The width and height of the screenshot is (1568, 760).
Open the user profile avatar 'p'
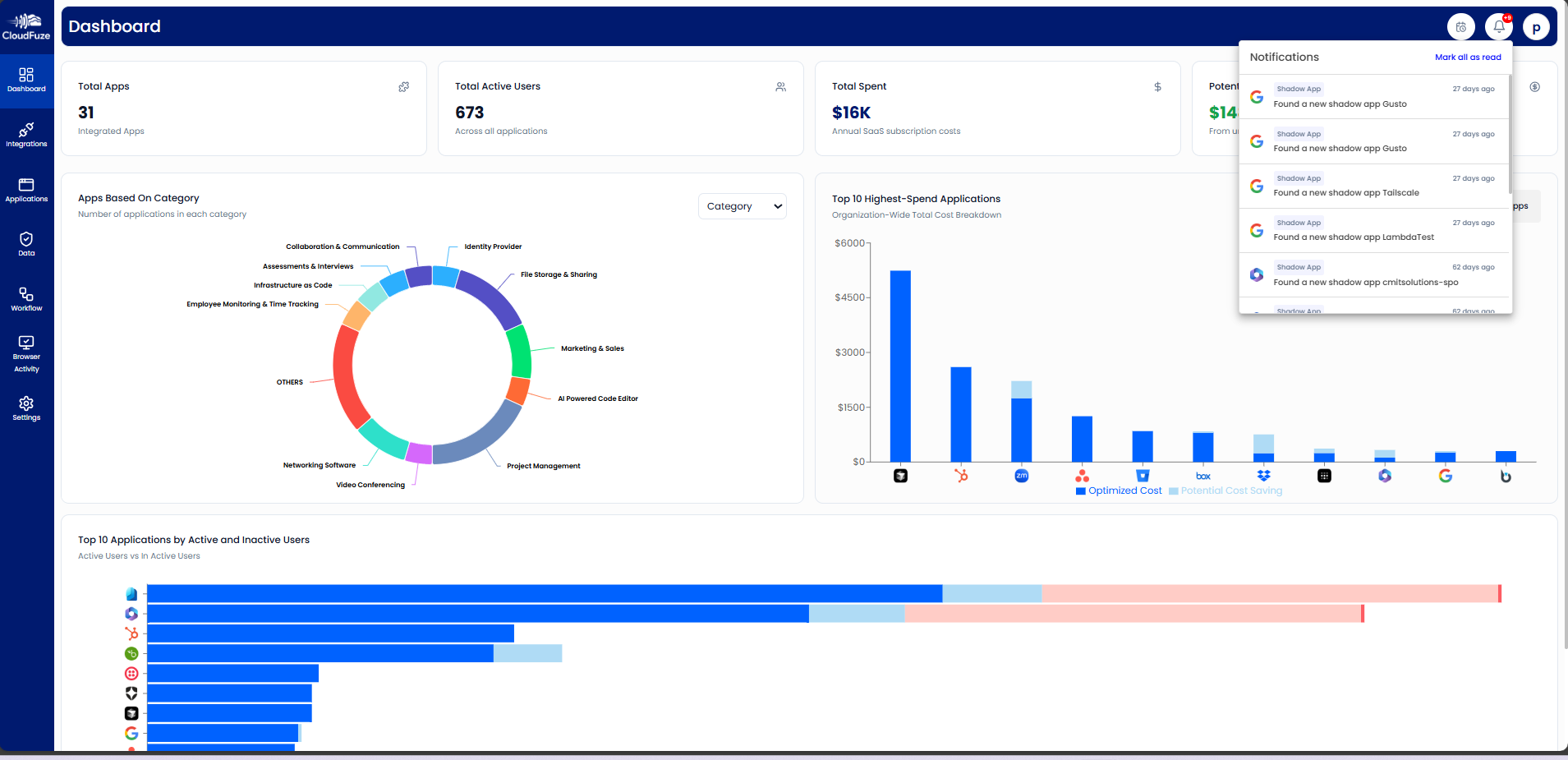tap(1536, 27)
